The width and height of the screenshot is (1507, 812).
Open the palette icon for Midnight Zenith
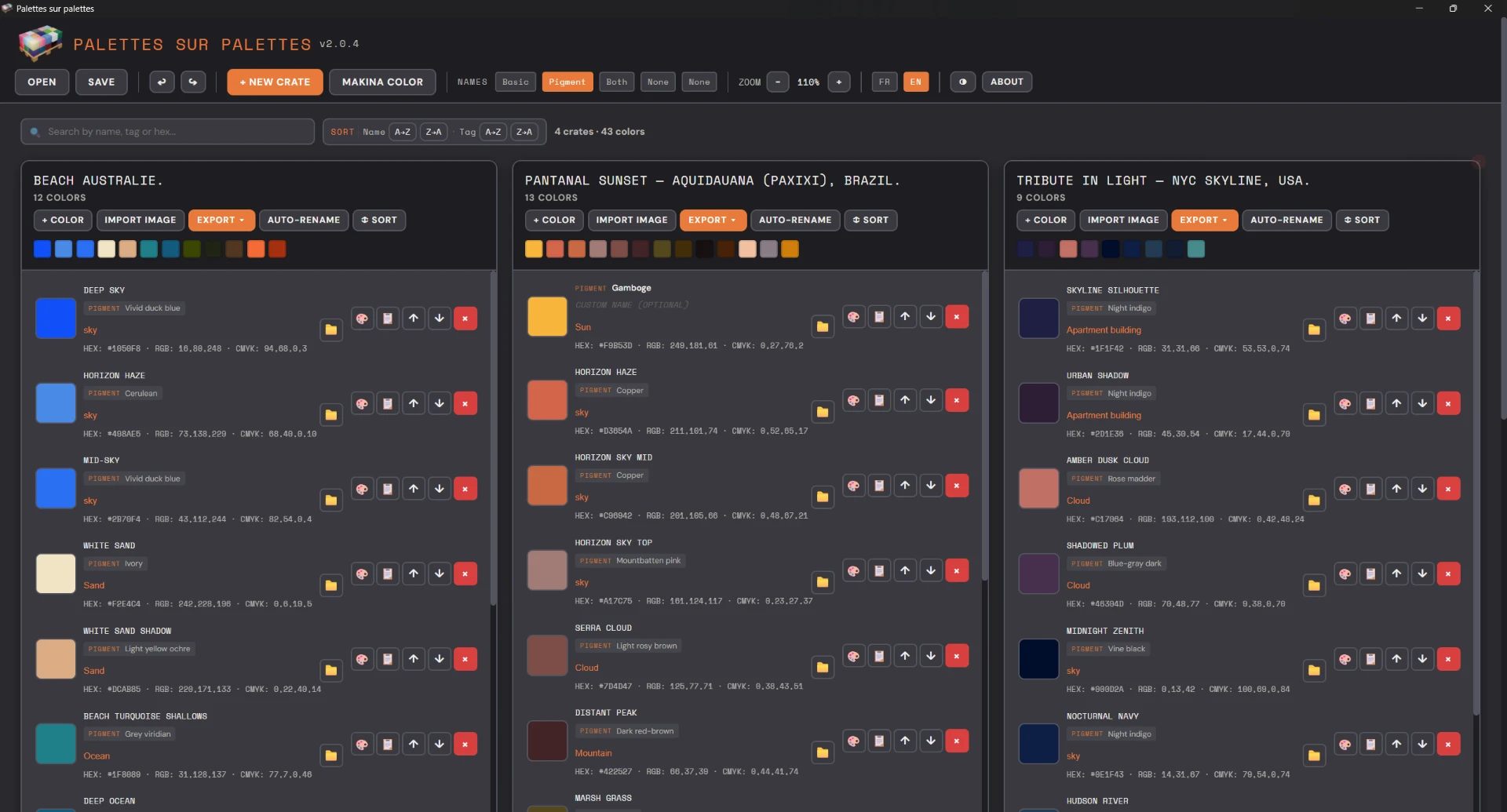[1345, 659]
